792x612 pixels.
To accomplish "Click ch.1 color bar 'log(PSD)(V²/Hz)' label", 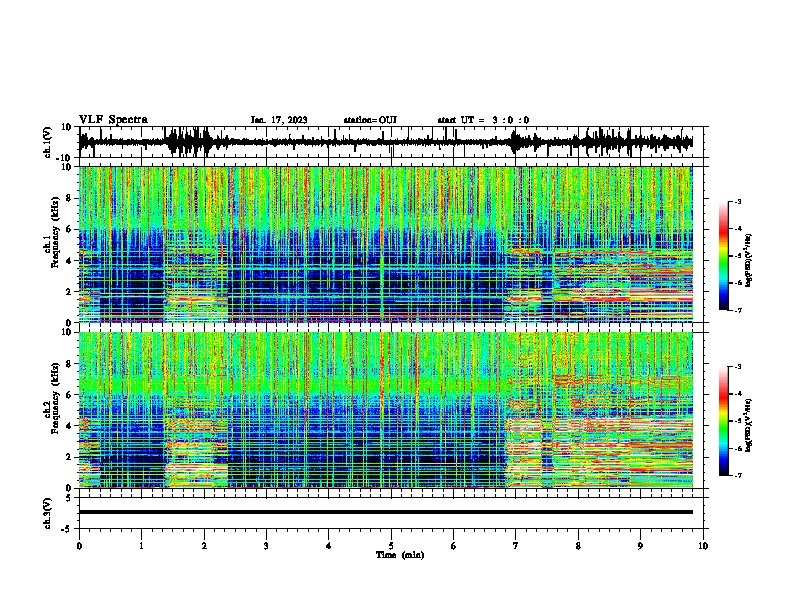I will pyautogui.click(x=749, y=261).
